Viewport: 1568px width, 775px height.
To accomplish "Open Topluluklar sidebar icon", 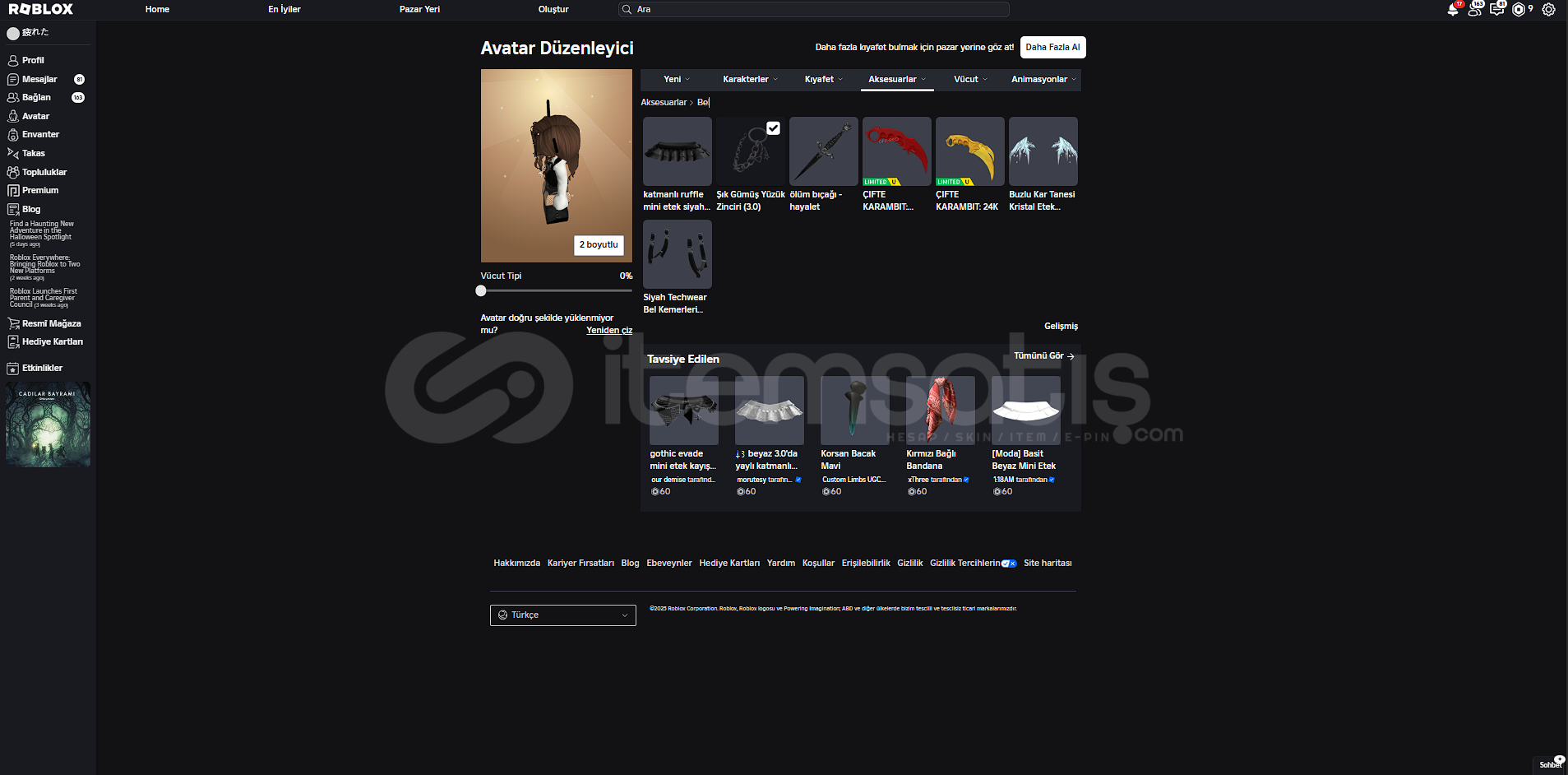I will 13,172.
